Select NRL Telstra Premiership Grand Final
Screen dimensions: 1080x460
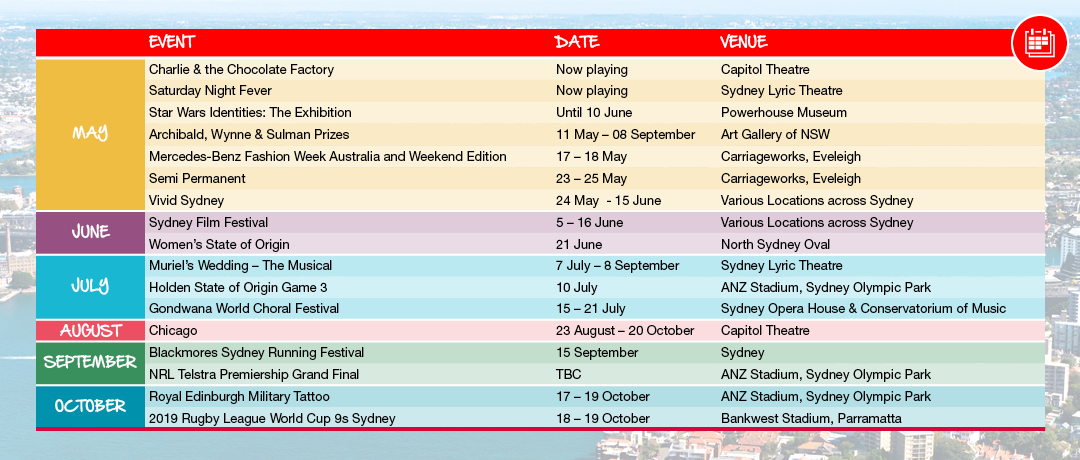254,375
